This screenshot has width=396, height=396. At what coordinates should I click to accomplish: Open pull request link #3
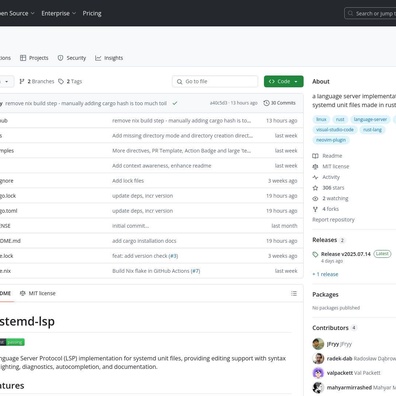(x=173, y=256)
